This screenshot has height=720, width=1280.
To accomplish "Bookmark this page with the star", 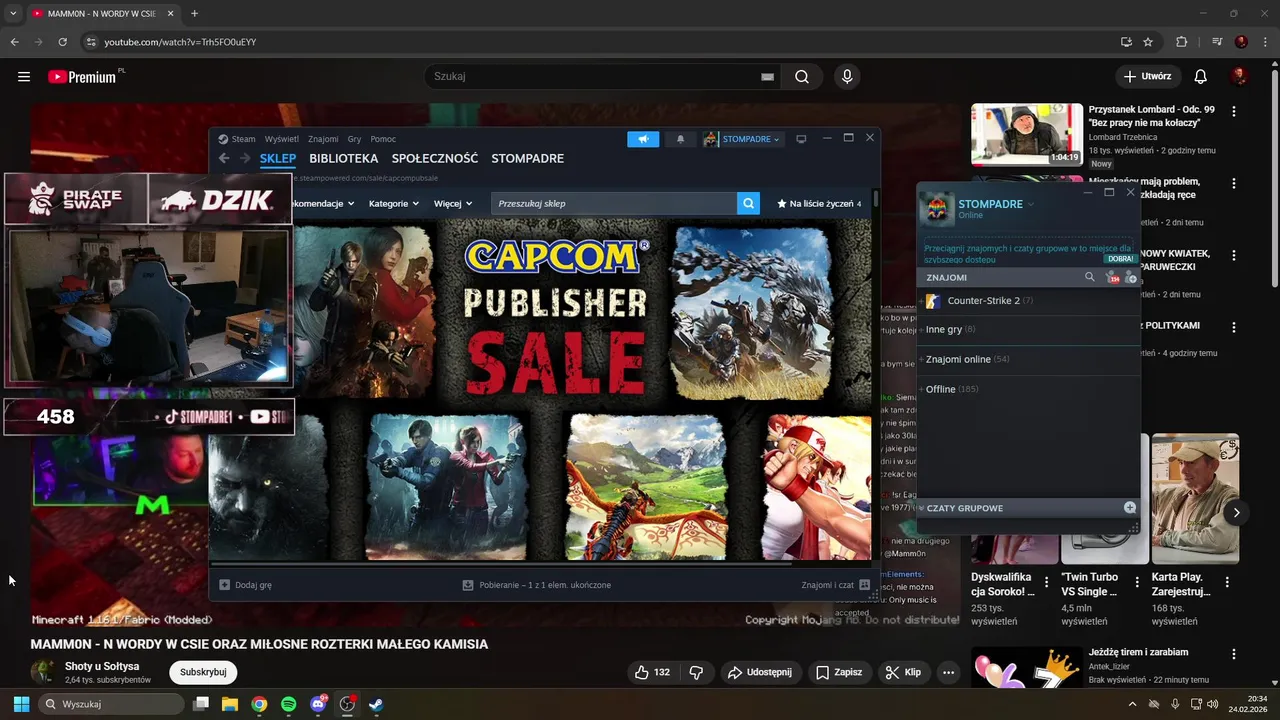I will coord(1148,42).
